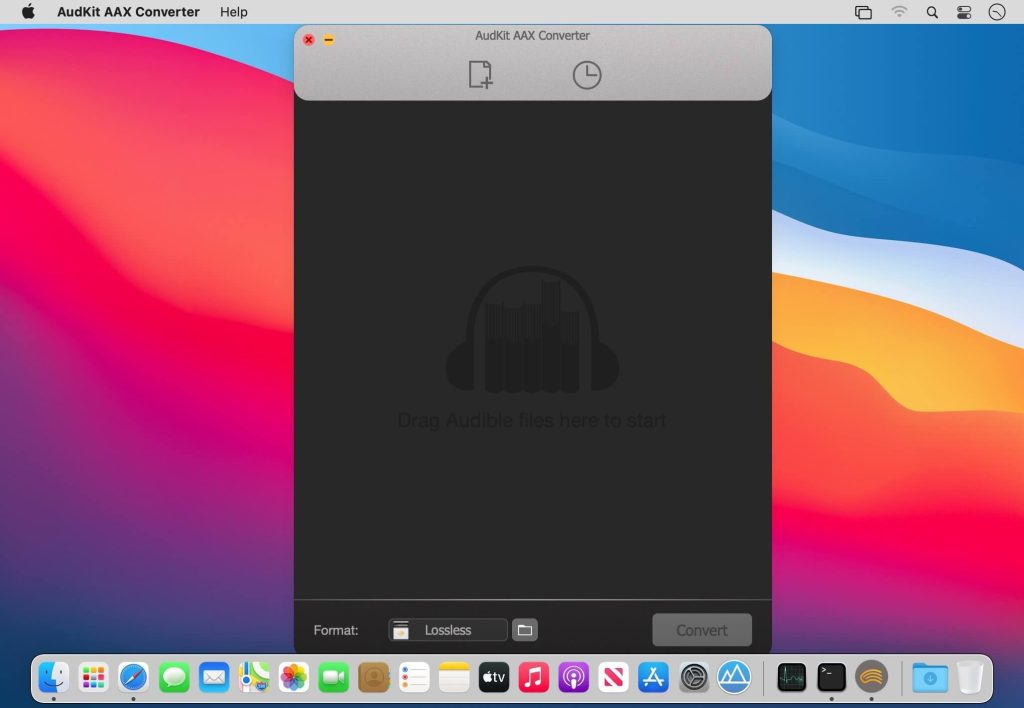Viewport: 1024px width, 708px height.
Task: Open the Lossless format dropdown
Action: click(447, 630)
